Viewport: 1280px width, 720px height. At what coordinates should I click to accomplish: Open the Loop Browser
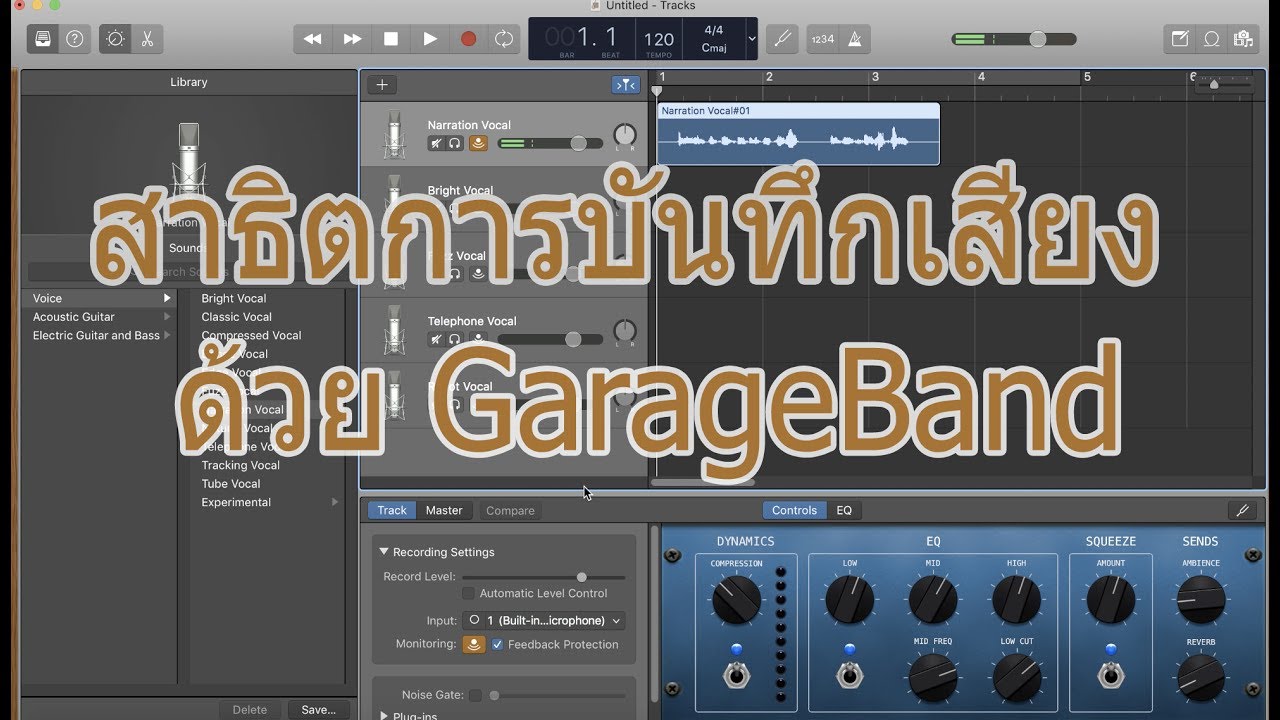click(x=1211, y=39)
